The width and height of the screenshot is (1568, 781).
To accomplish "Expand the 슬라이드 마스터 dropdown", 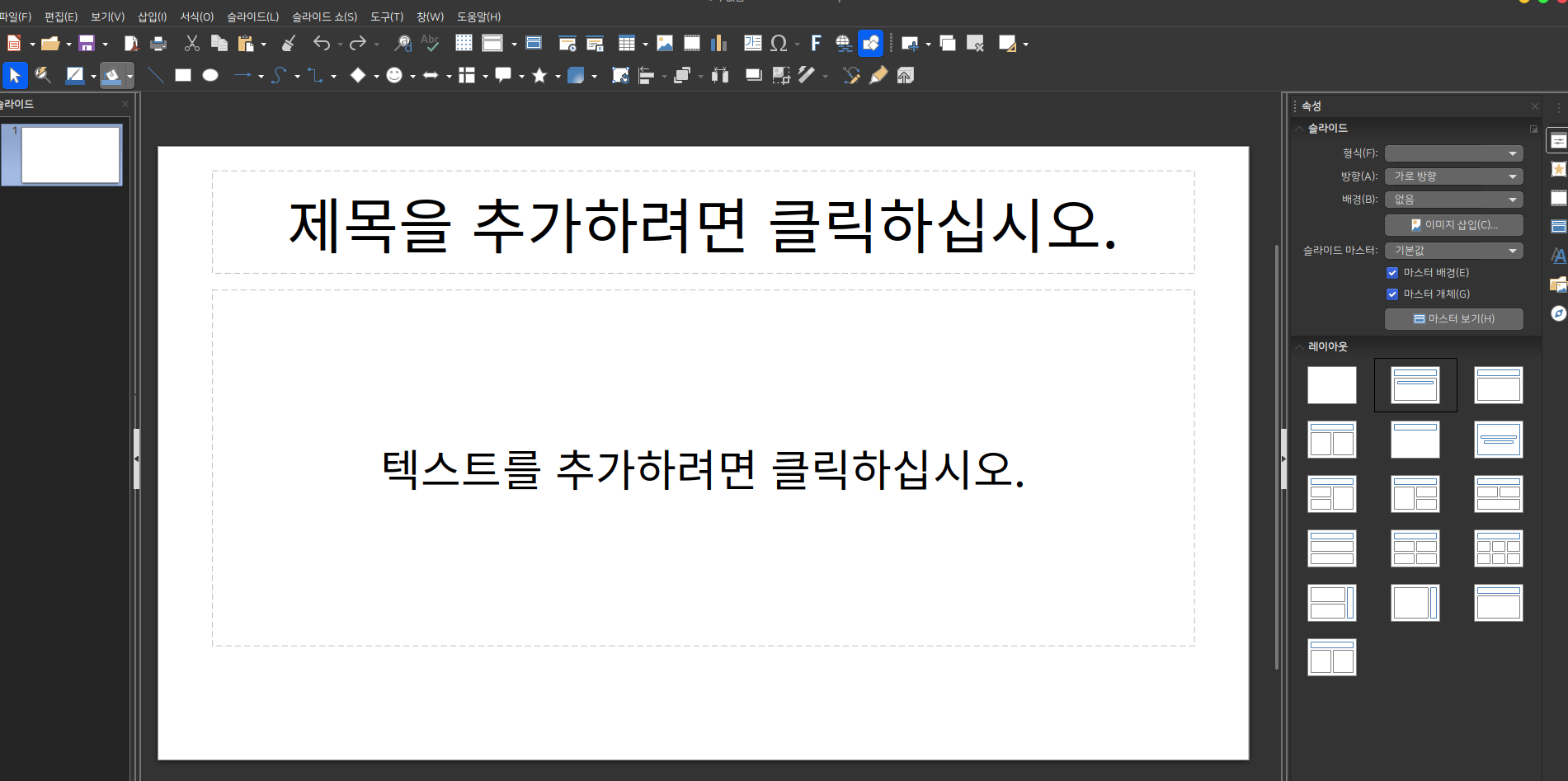I will coord(1453,251).
